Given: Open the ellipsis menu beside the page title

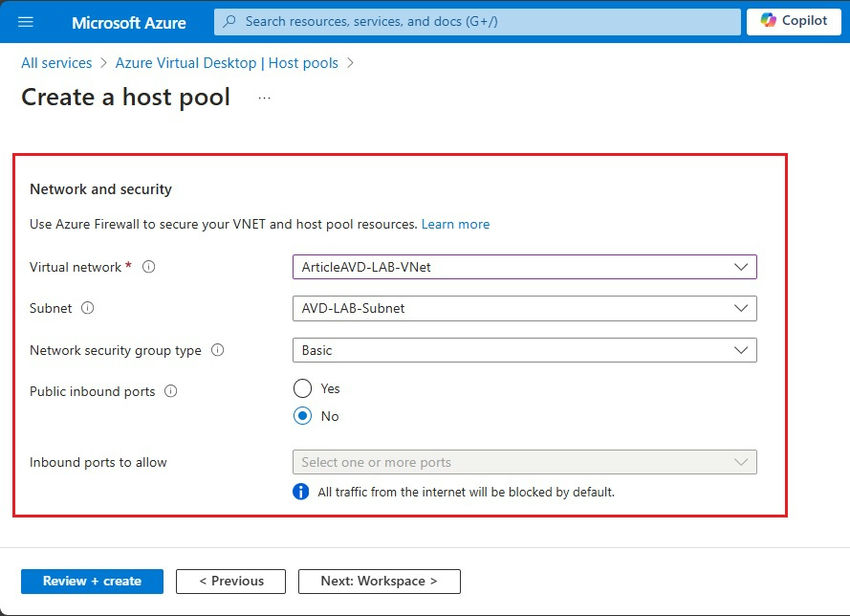Looking at the screenshot, I should click(263, 98).
